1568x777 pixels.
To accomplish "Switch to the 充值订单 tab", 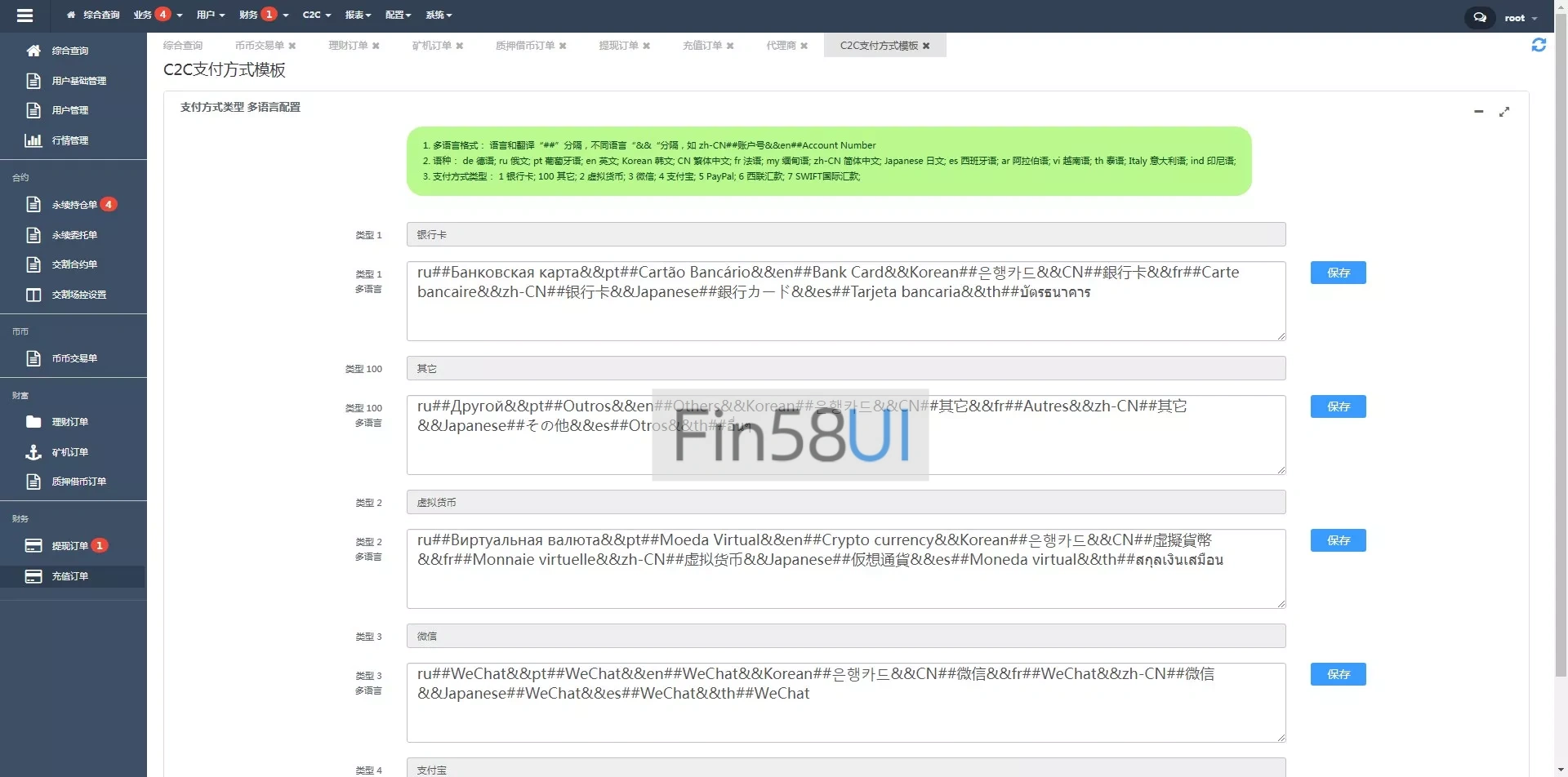I will click(702, 46).
